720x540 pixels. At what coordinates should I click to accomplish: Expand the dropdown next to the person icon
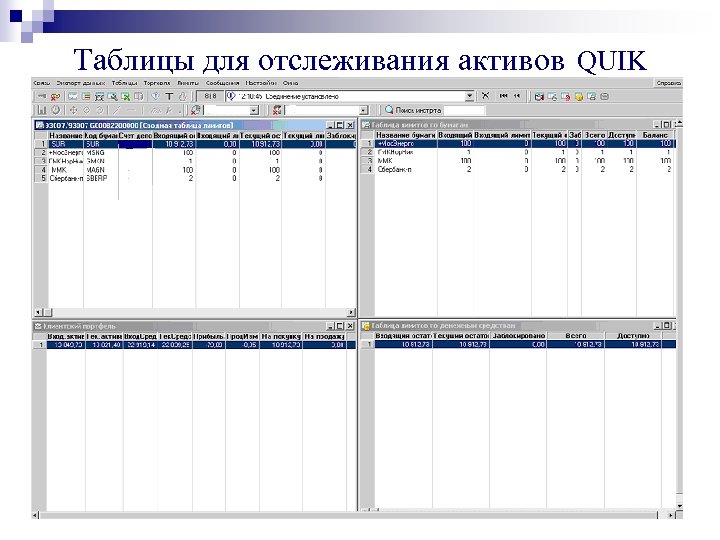[x=364, y=111]
